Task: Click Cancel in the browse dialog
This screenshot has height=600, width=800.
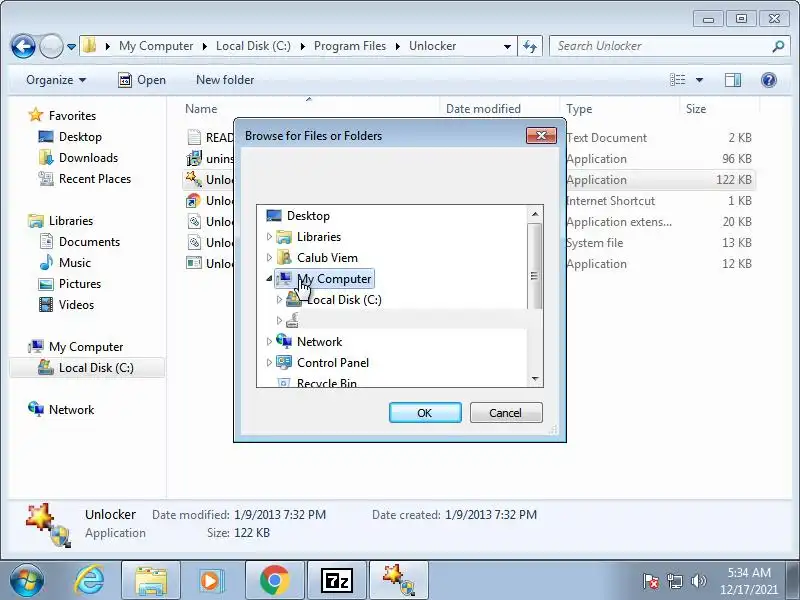Action: 506,413
